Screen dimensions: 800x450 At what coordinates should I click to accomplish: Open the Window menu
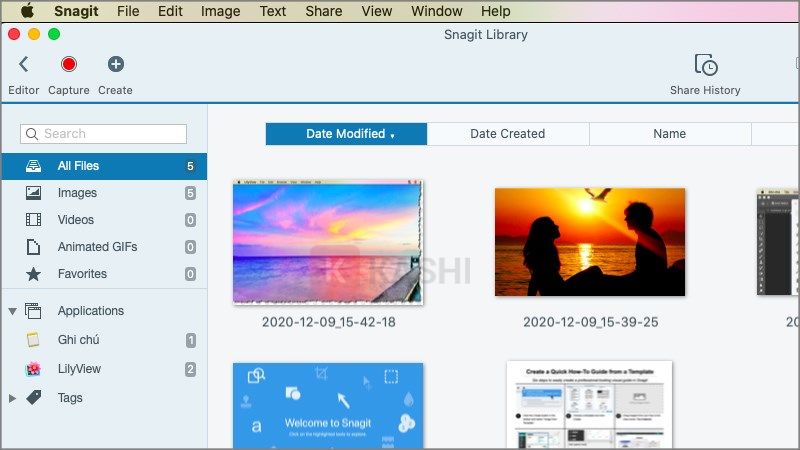point(437,11)
